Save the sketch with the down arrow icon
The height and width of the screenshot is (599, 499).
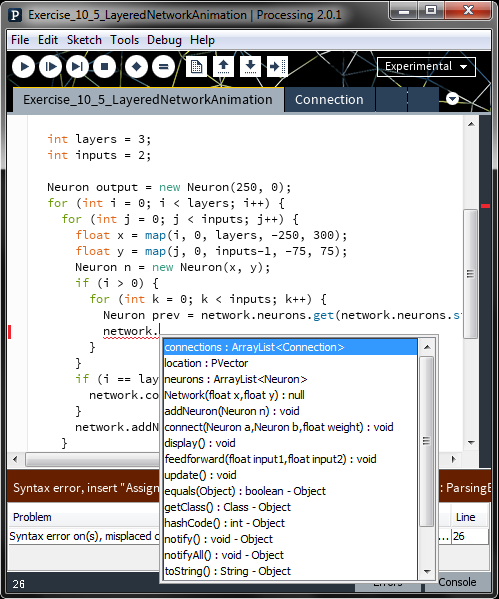click(x=250, y=67)
